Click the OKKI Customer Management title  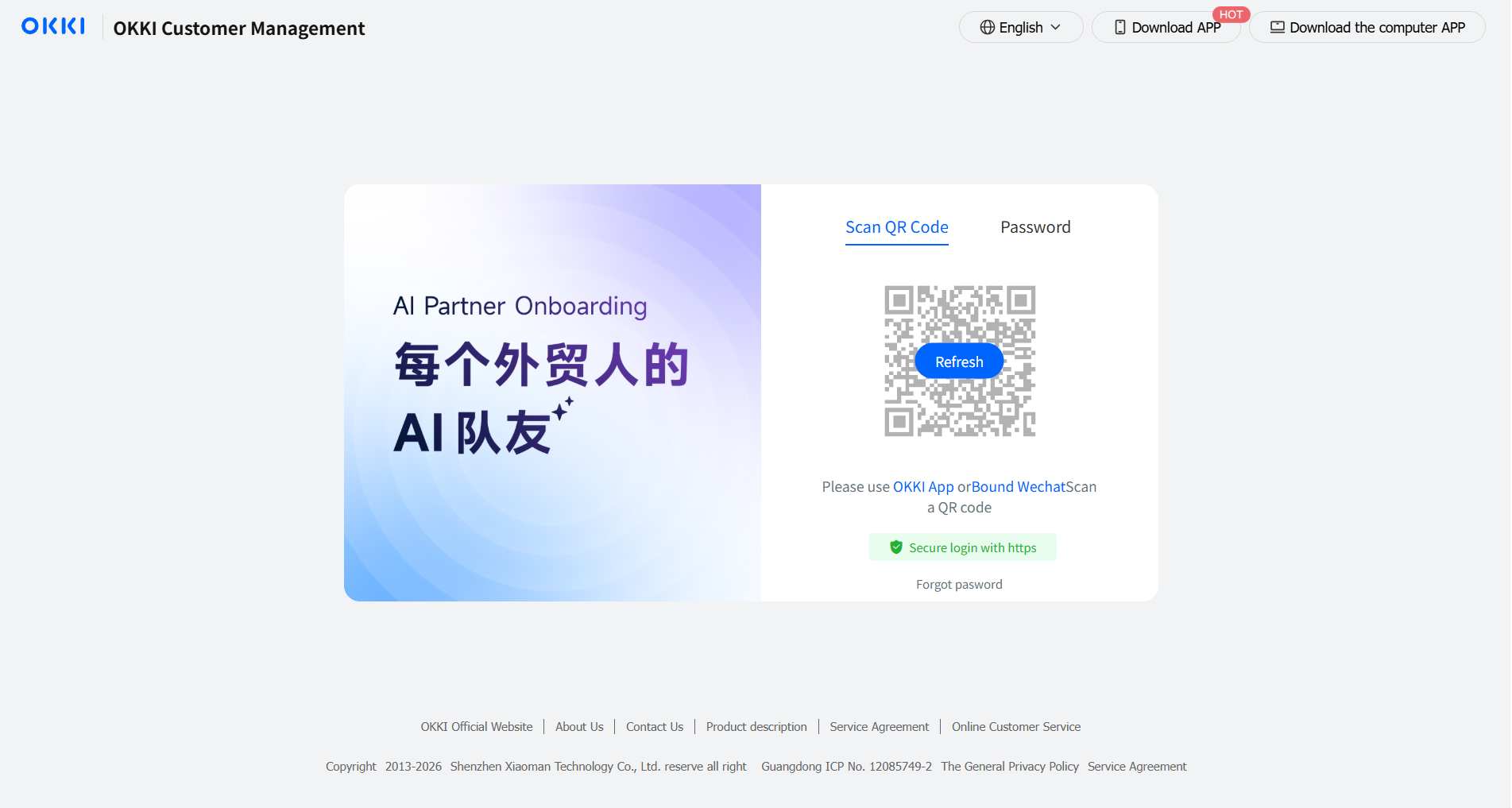pos(239,29)
